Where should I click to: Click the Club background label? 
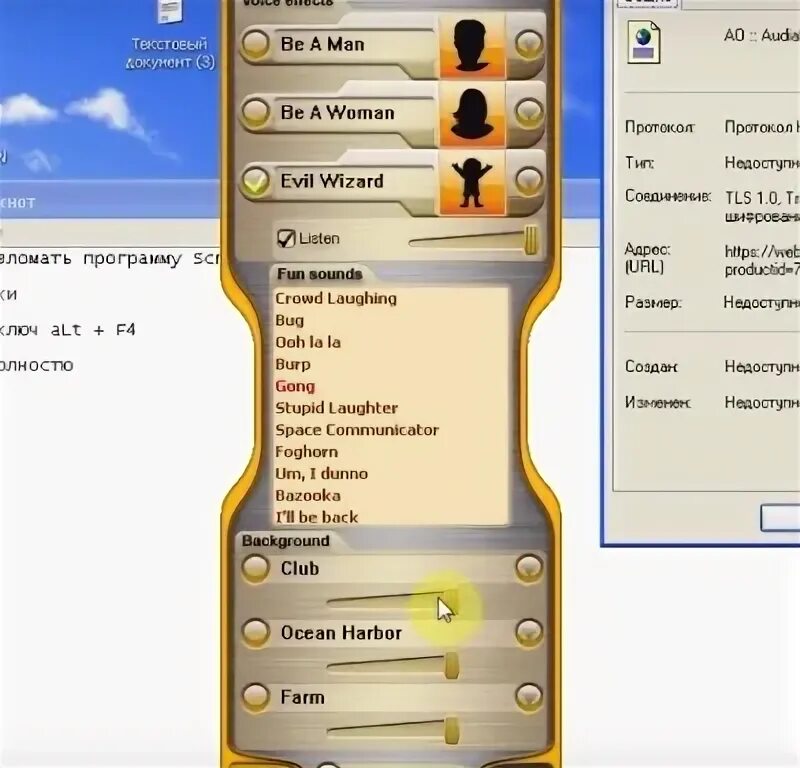pos(299,568)
